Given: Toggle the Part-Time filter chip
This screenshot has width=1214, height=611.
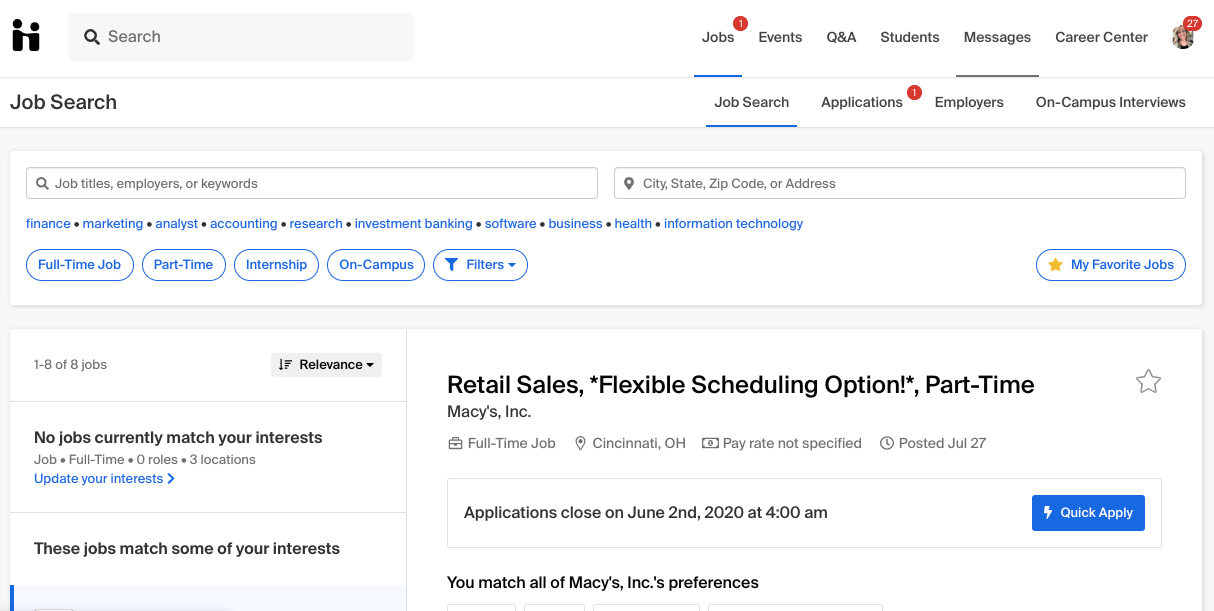Looking at the screenshot, I should 183,265.
